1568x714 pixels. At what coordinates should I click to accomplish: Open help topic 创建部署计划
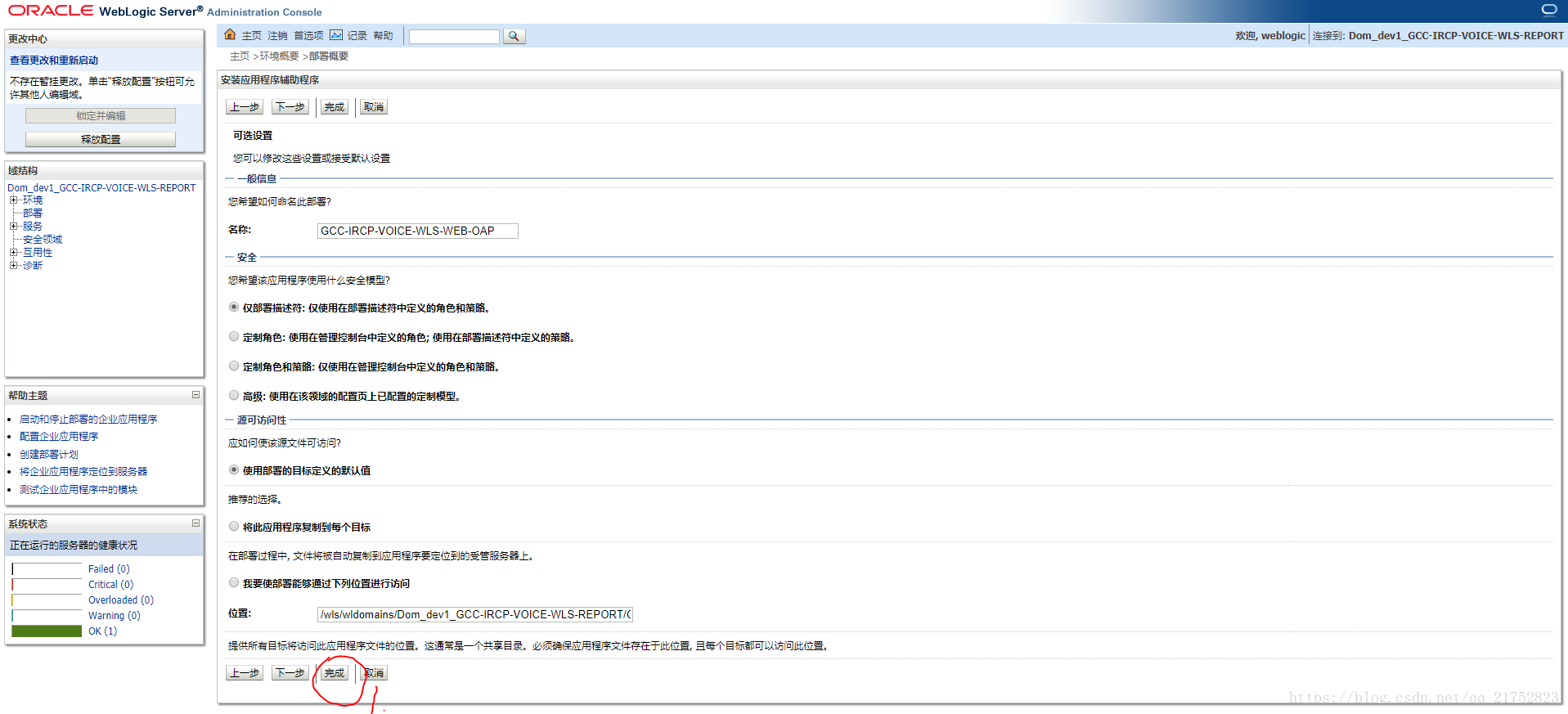pyautogui.click(x=49, y=454)
